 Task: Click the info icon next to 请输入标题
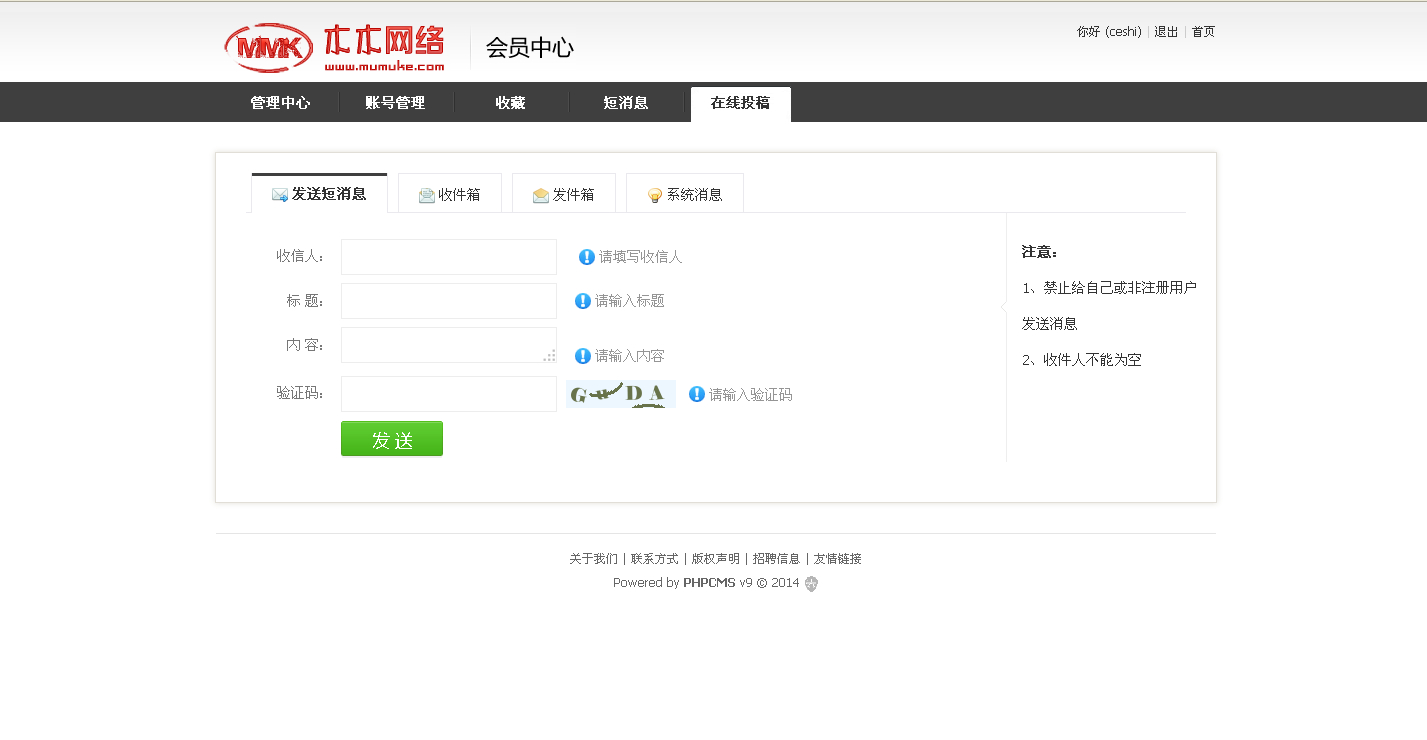[583, 301]
